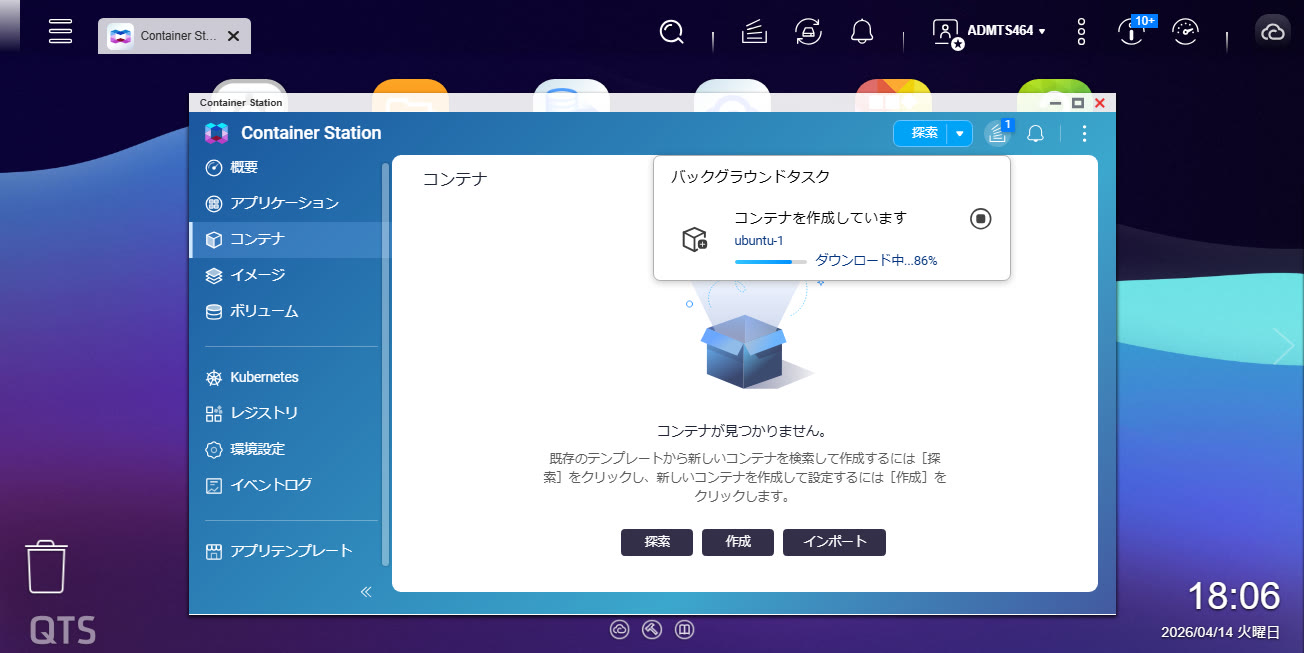This screenshot has width=1304, height=653.
Task: Open the イメージ section in sidebar
Action: click(x=257, y=275)
